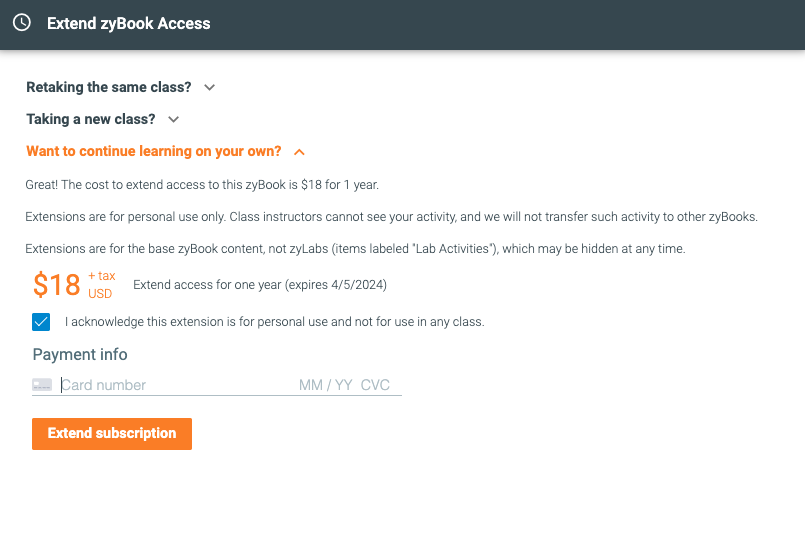Click the + tax USD label
The width and height of the screenshot is (805, 542).
pyautogui.click(x=102, y=285)
